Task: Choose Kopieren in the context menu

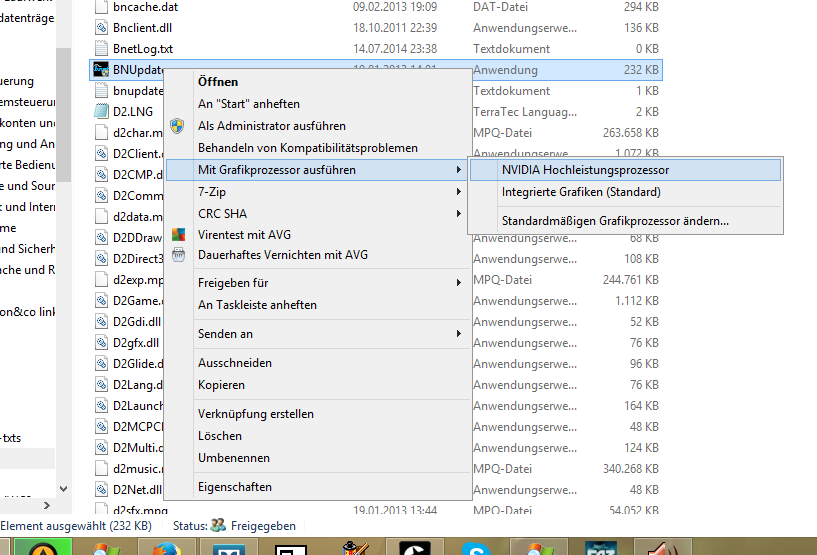Action: coord(317,385)
